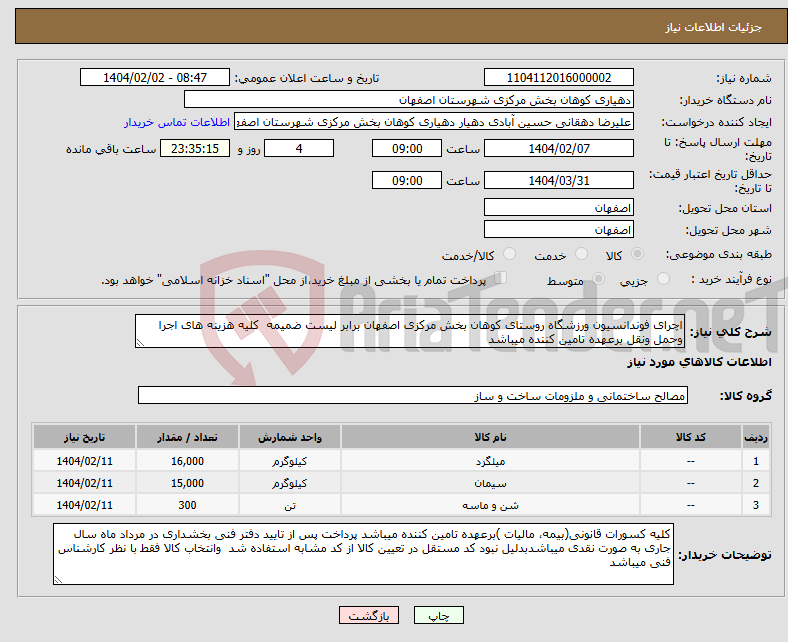The width and height of the screenshot is (788, 642).
Task: Select the کالا/خدمت radio button
Action: (509, 254)
